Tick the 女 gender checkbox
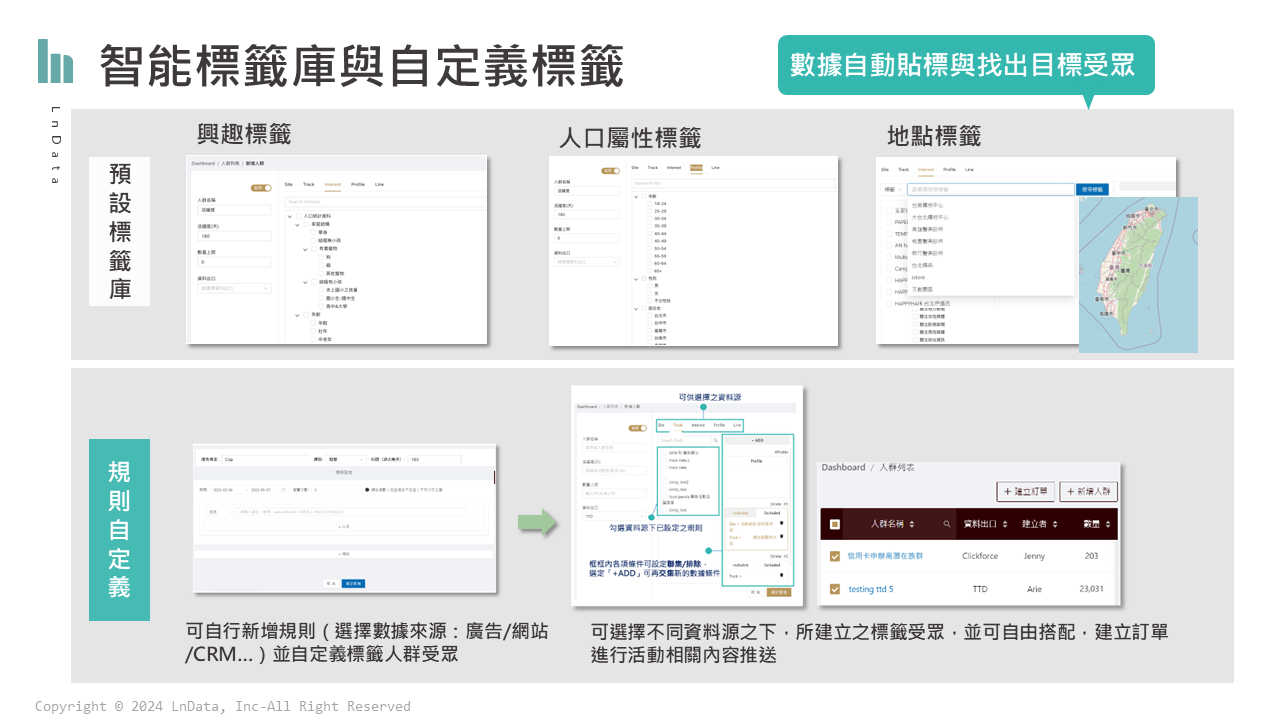Viewport: 1280px width, 720px height. [x=650, y=293]
